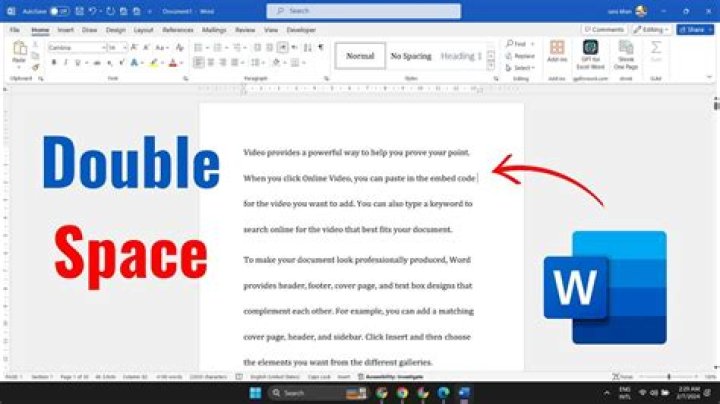
Task: Click in the title bar Search box
Action: tap(364, 11)
